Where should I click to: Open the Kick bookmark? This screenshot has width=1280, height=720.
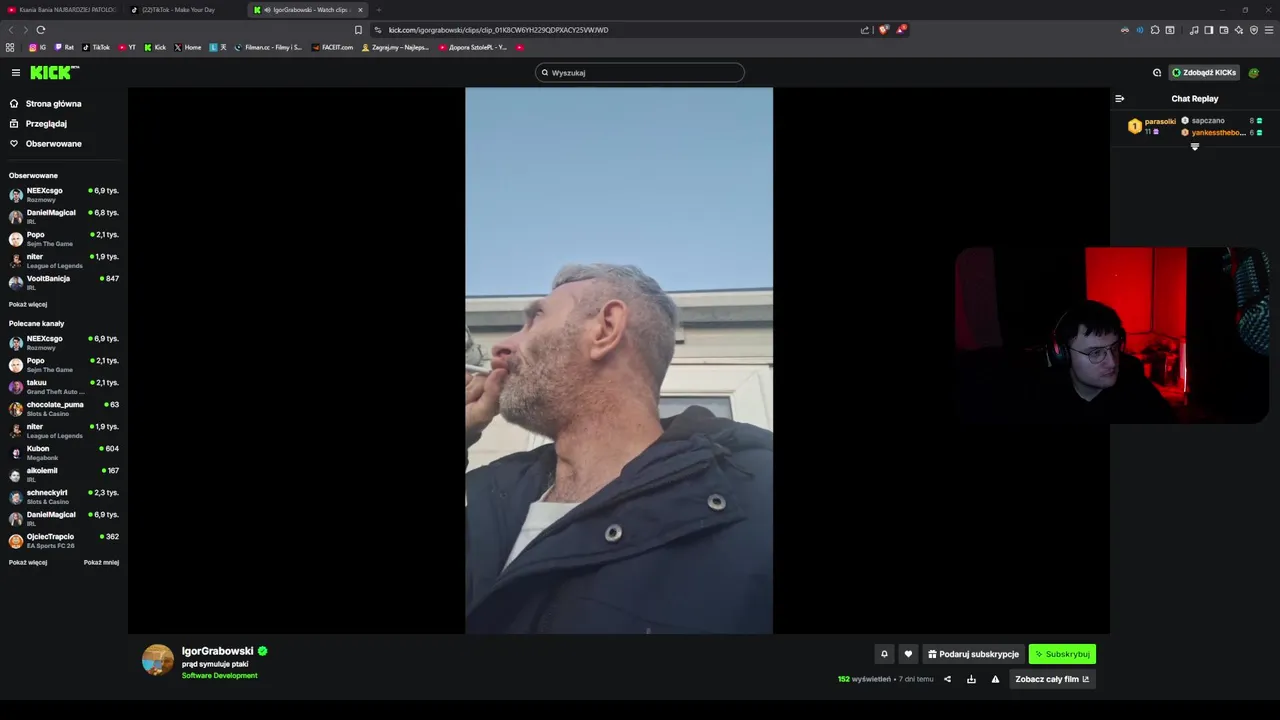tap(155, 47)
